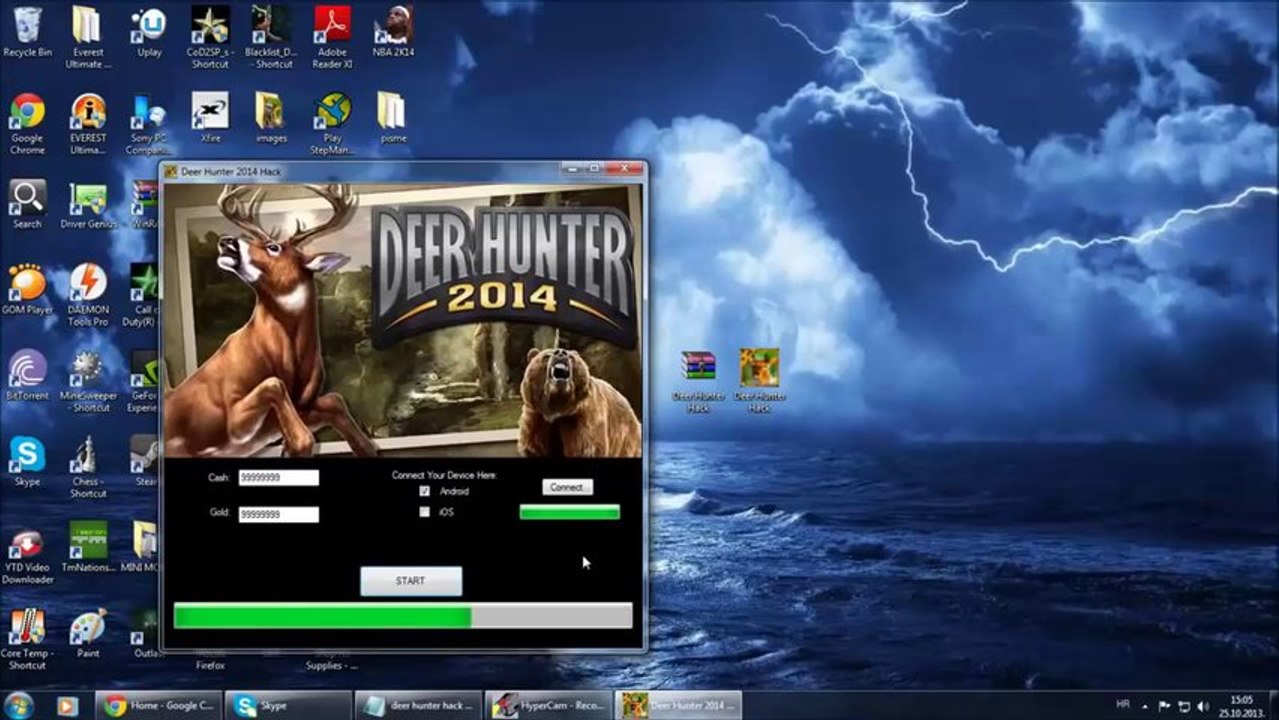
Task: Open the Action Center flag icon
Action: pos(1165,705)
